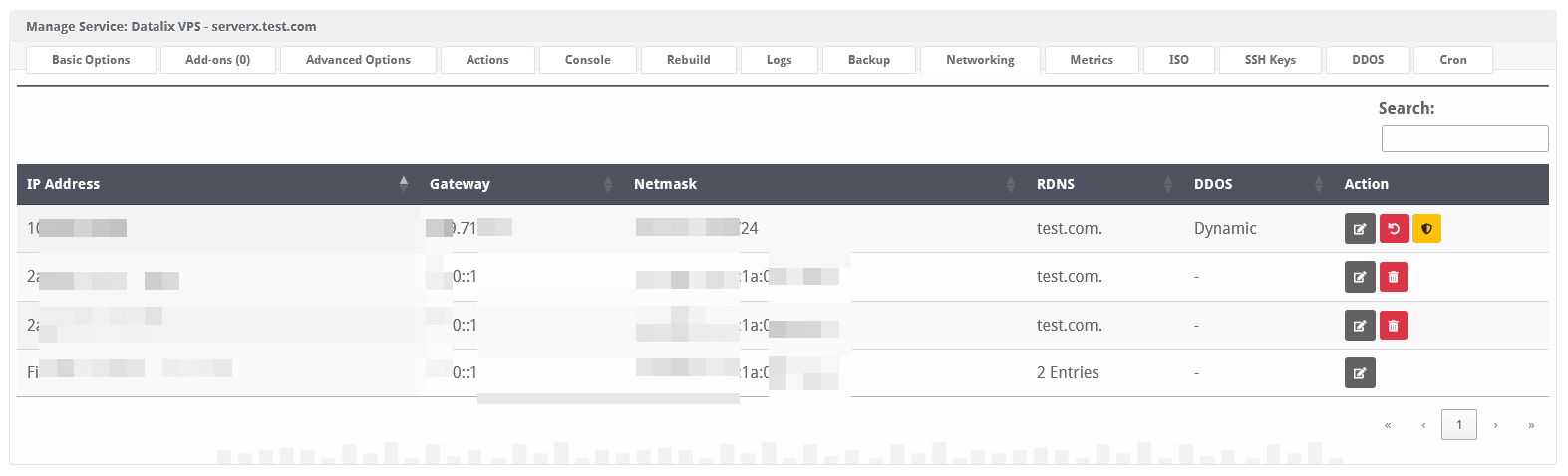This screenshot has width=1568, height=476.
Task: Click the edit icon in the third row
Action: pyautogui.click(x=1360, y=326)
